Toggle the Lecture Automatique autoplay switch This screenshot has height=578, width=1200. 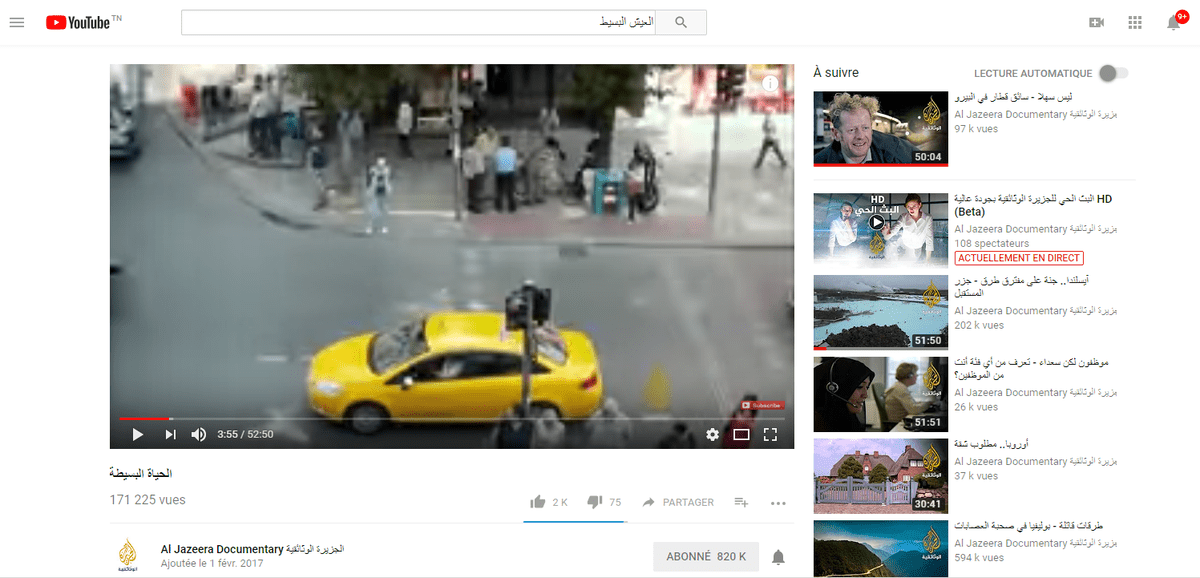point(1112,73)
